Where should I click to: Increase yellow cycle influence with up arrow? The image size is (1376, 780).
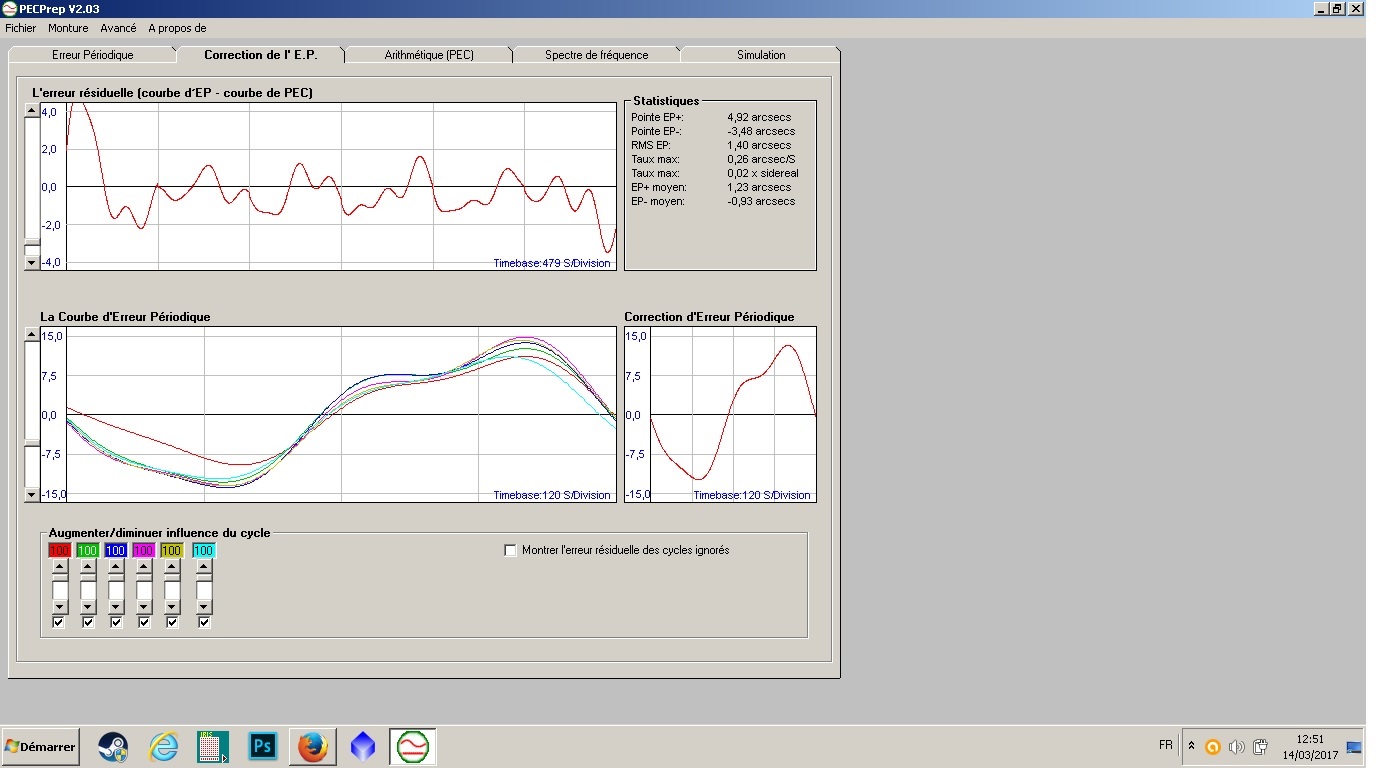172,566
